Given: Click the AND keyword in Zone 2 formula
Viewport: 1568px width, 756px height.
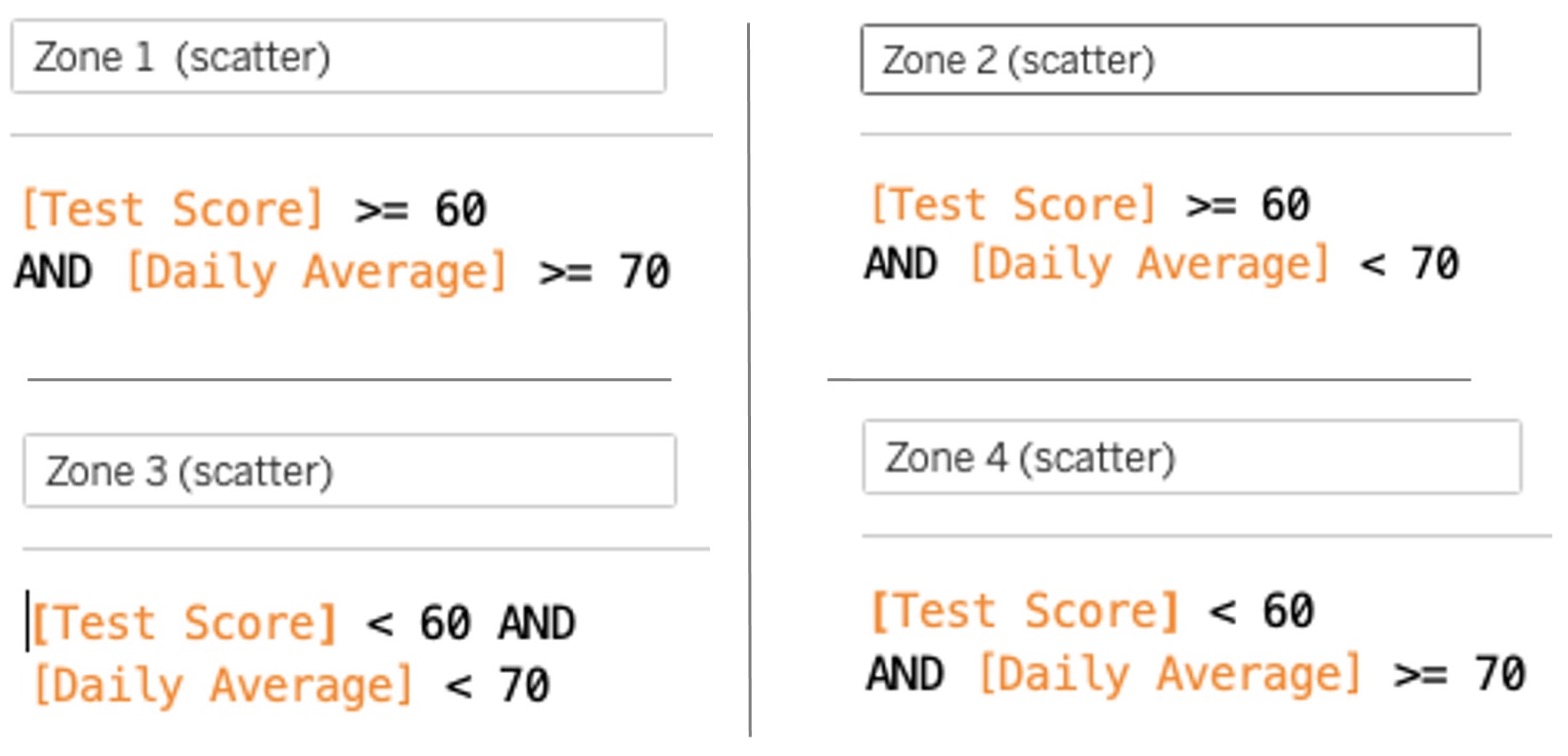Looking at the screenshot, I should point(901,264).
